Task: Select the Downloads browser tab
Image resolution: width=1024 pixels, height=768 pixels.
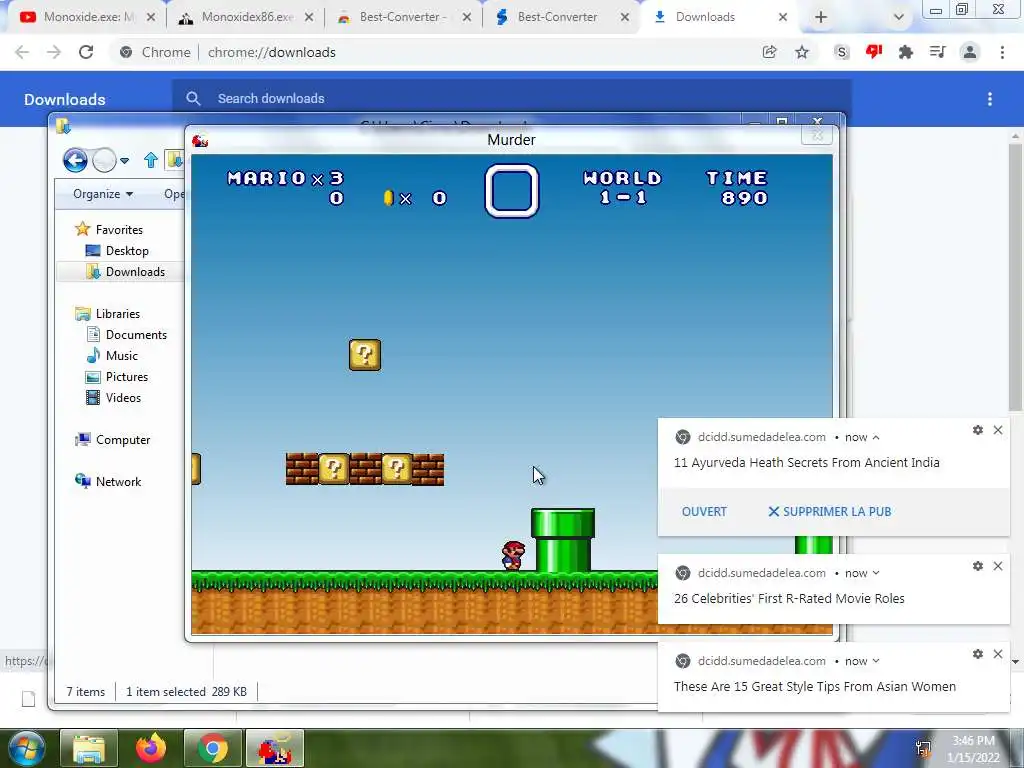Action: (705, 17)
